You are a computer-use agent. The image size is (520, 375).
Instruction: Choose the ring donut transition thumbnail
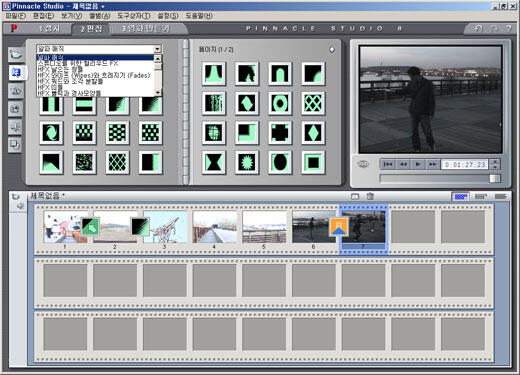(280, 103)
